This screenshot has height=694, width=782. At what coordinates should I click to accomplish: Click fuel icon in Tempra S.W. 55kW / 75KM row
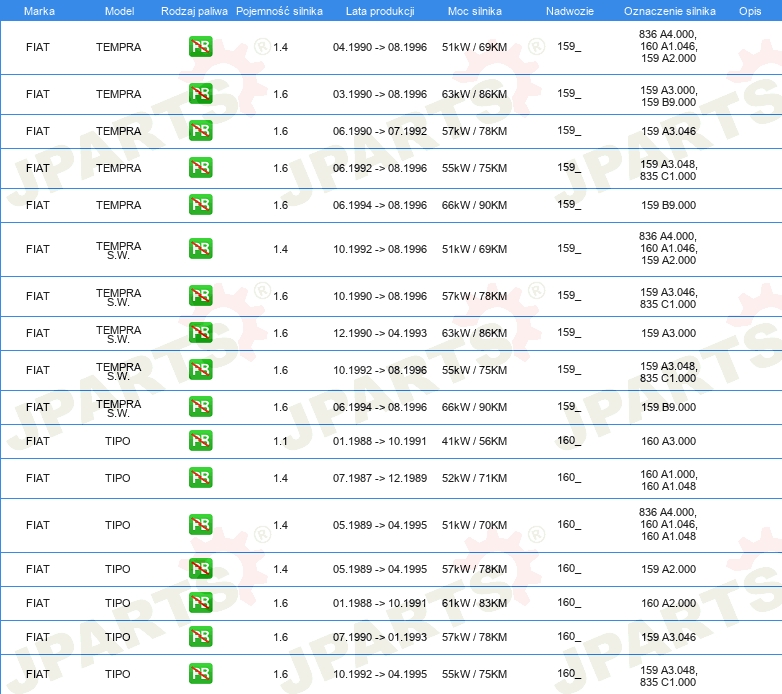[200, 369]
